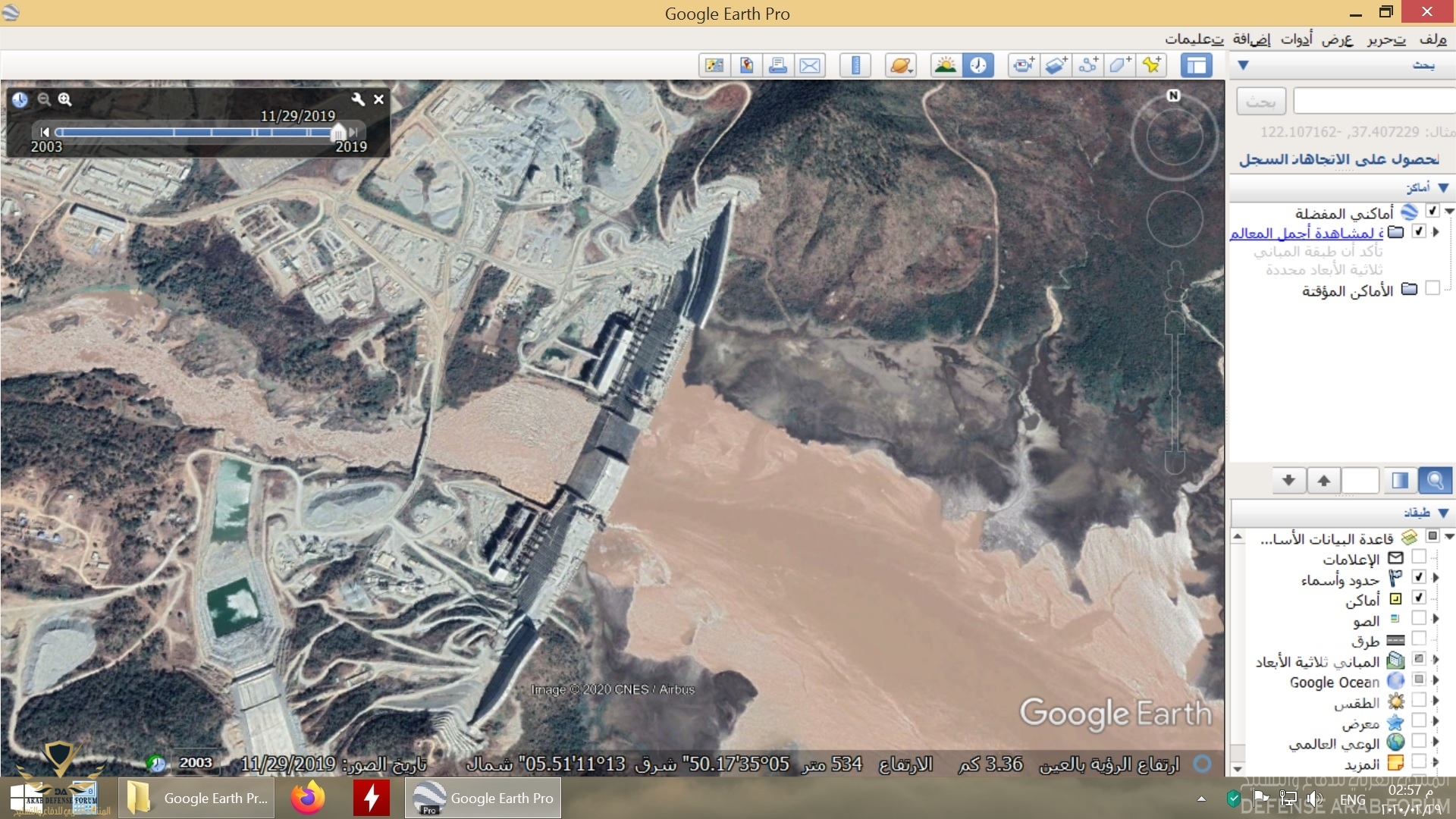Open the تعليمات Help menu
The image size is (1456, 819).
click(1194, 39)
